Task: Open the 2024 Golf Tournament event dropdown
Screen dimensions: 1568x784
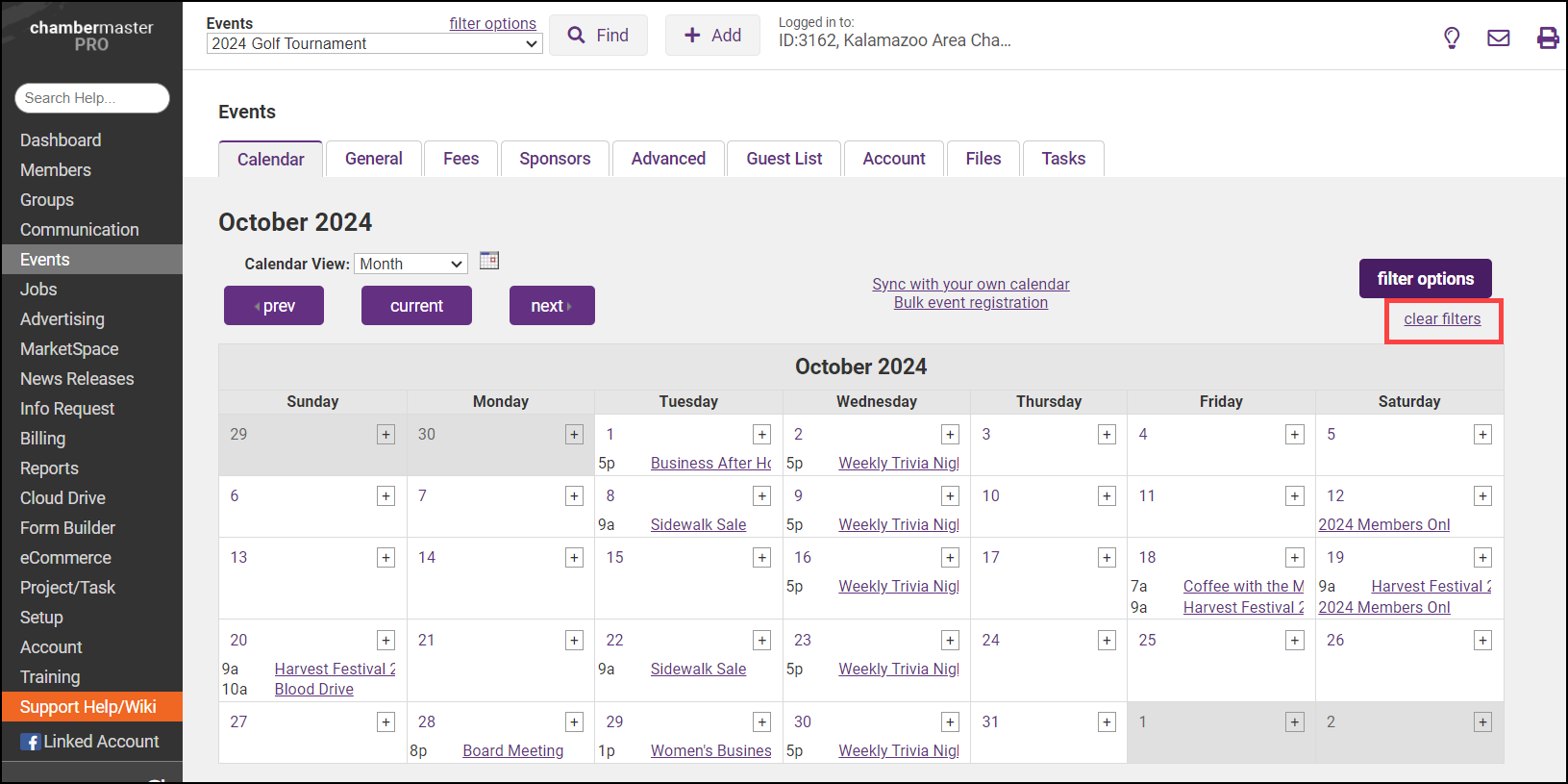Action: point(374,43)
